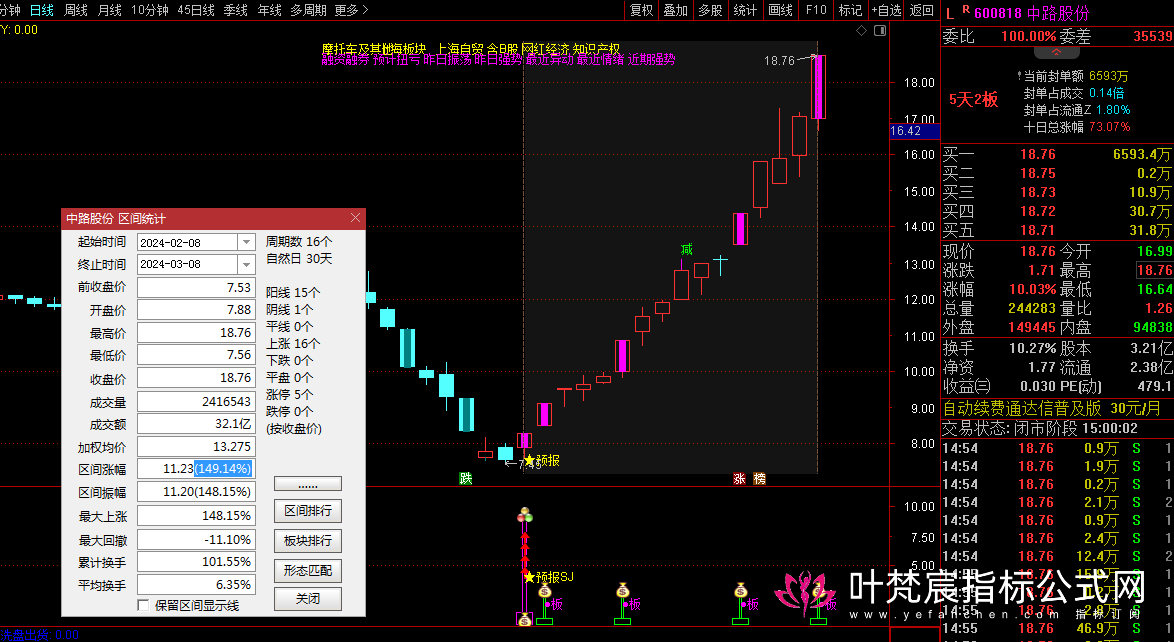This screenshot has width=1174, height=642.
Task: Click the red L icon beside stock code
Action: pos(949,13)
